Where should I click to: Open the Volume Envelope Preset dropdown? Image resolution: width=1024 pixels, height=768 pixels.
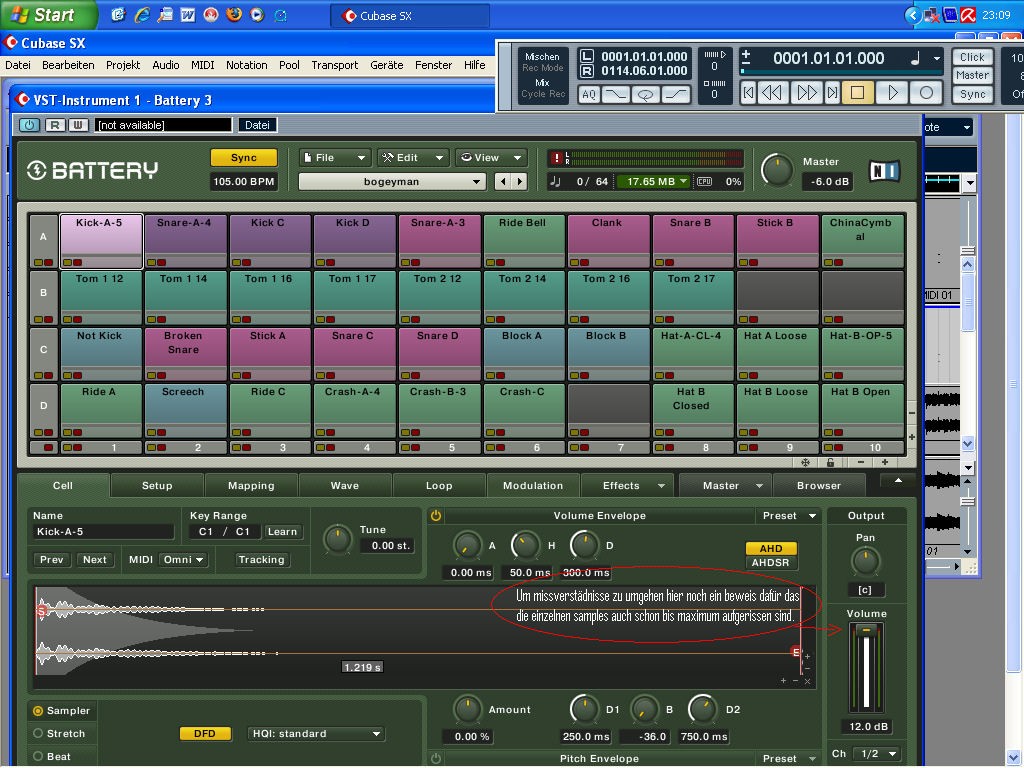coord(789,516)
